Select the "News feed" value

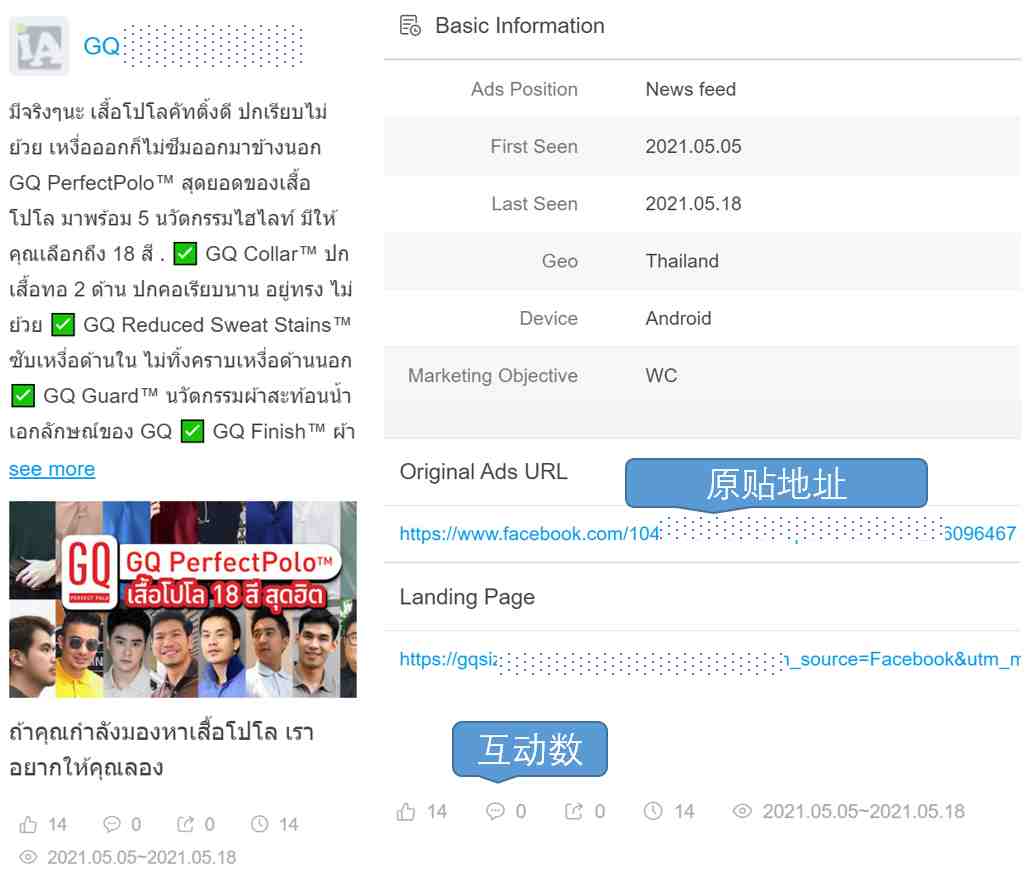pyautogui.click(x=691, y=89)
